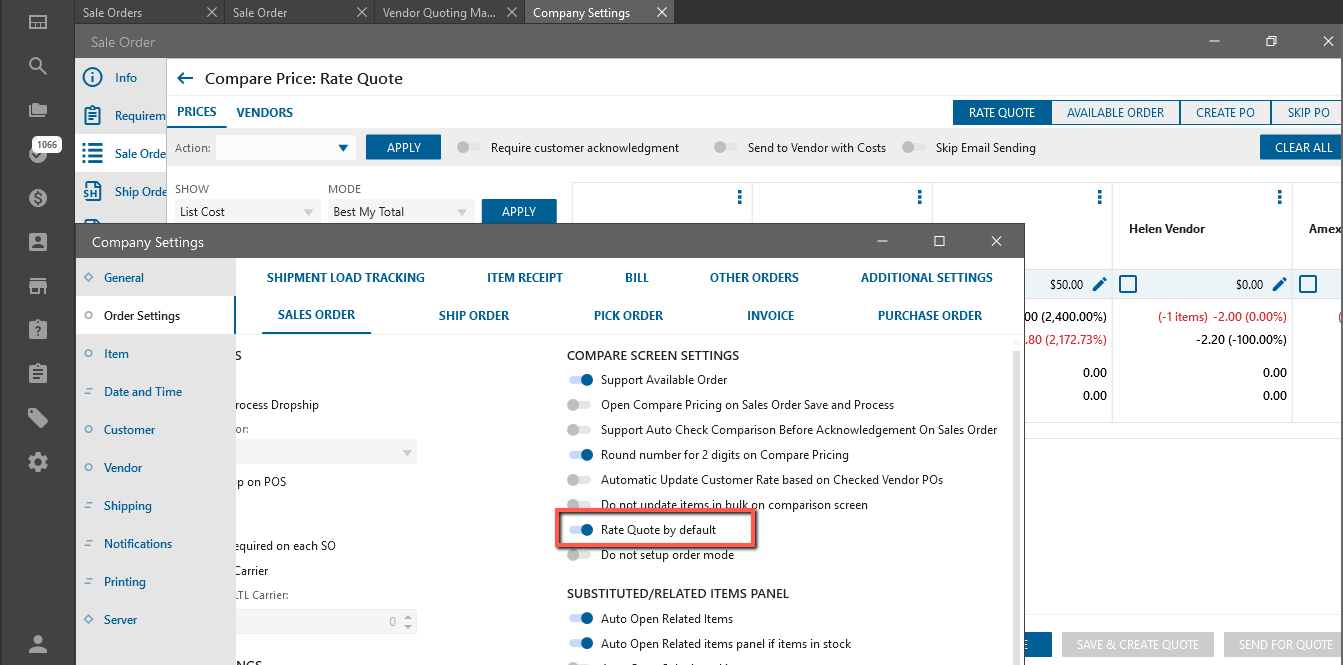
Task: Open the List Cost show dropdown
Action: 247,212
